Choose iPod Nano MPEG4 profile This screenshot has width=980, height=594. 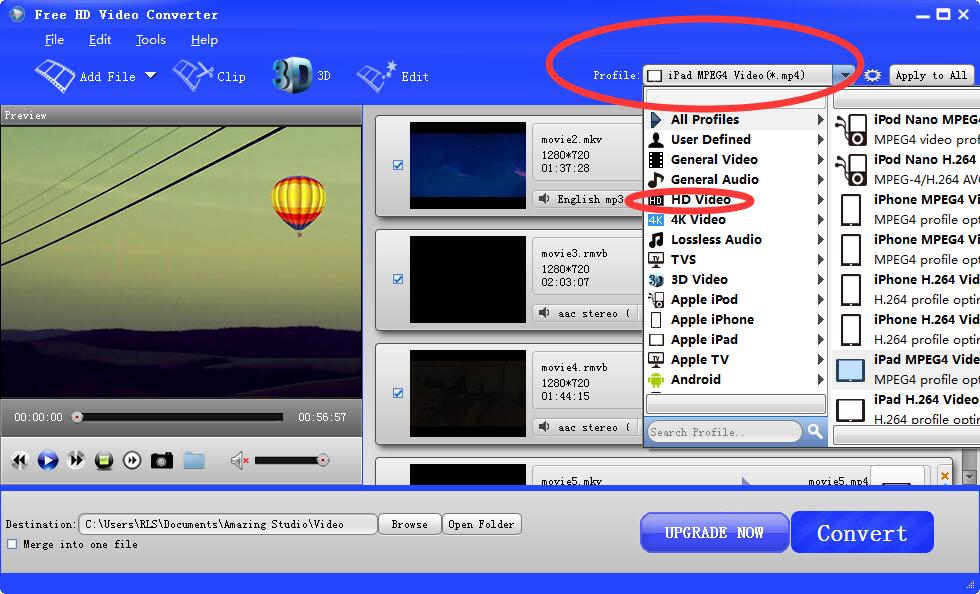(x=906, y=129)
